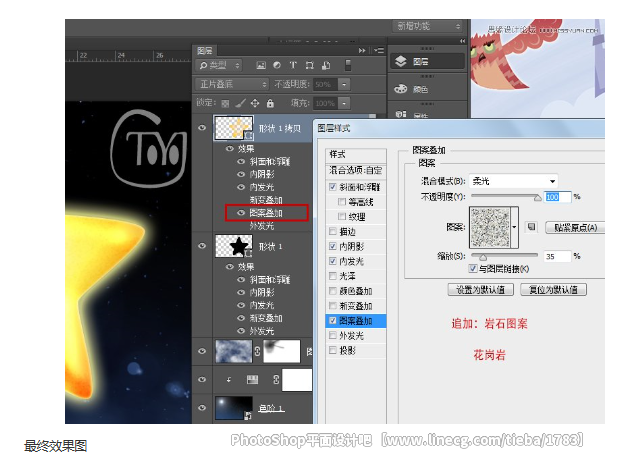
Task: Click the scale value field showing 35
Action: tap(557, 256)
